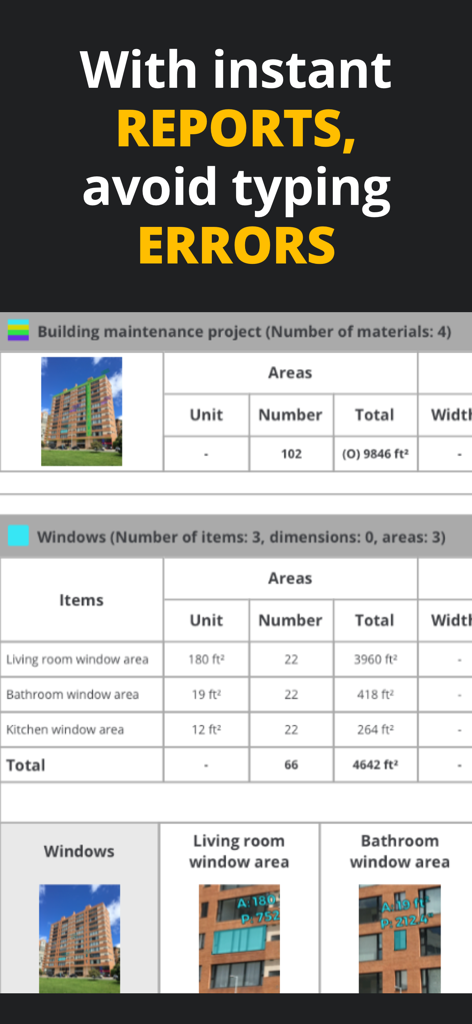Select the Building maintenance project header title
Screen dimensions: 472x1024
(x=244, y=332)
